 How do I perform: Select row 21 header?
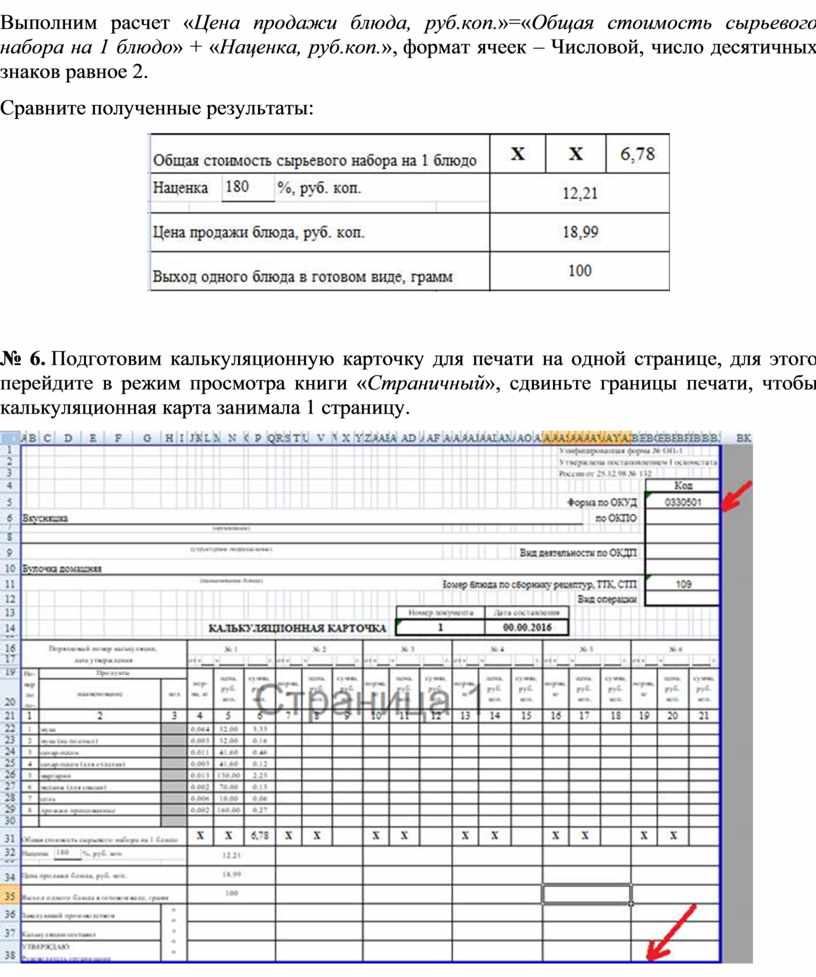coord(10,716)
